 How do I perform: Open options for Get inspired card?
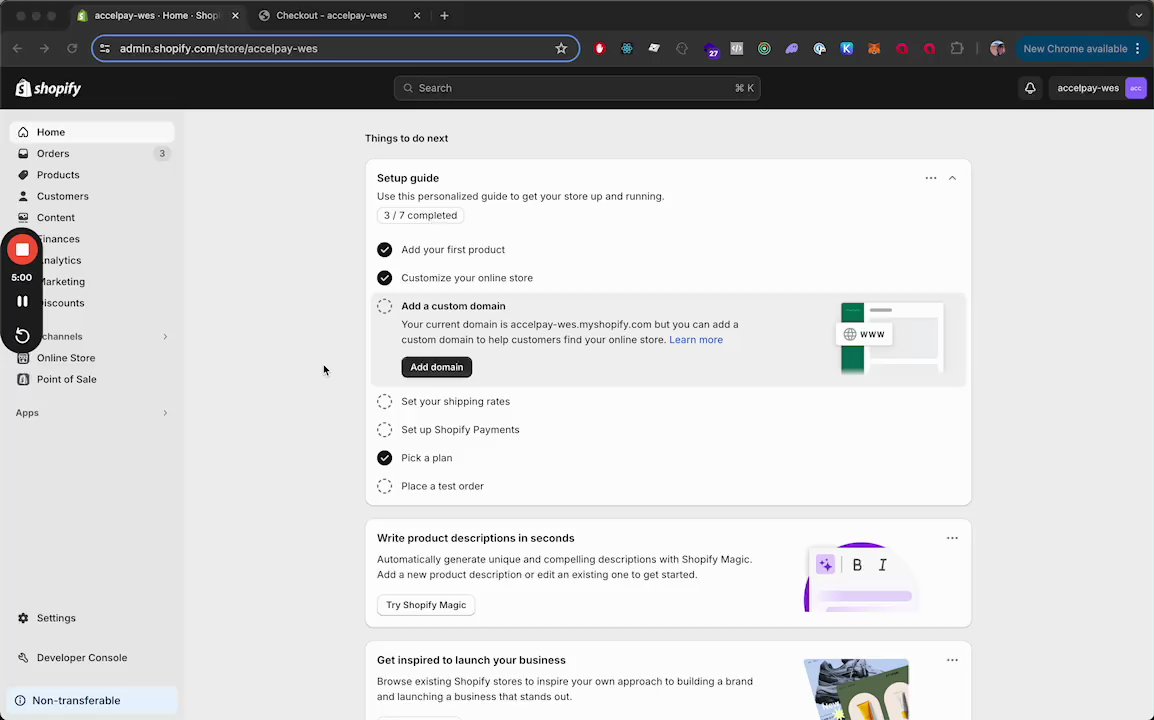(x=952, y=660)
